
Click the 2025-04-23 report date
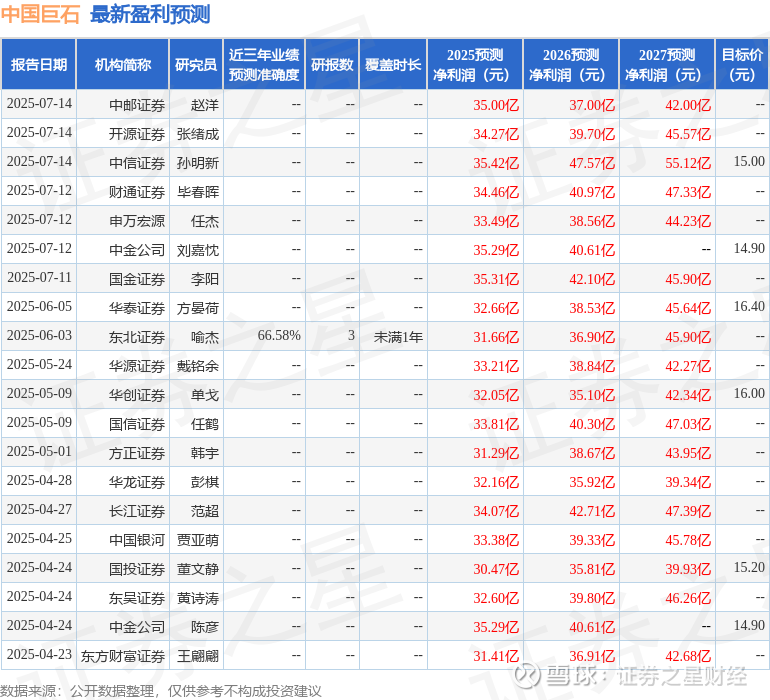[x=39, y=654]
